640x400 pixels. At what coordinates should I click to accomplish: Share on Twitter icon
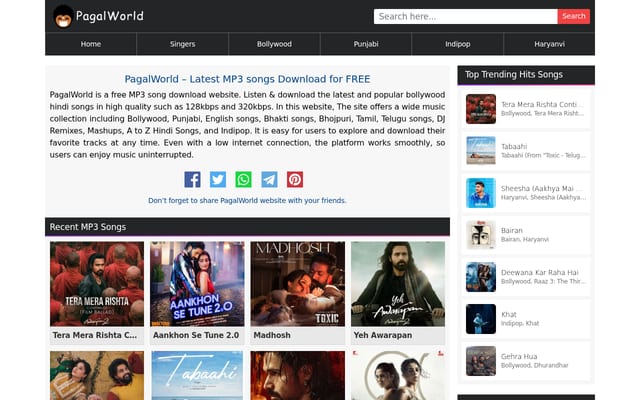pyautogui.click(x=218, y=180)
